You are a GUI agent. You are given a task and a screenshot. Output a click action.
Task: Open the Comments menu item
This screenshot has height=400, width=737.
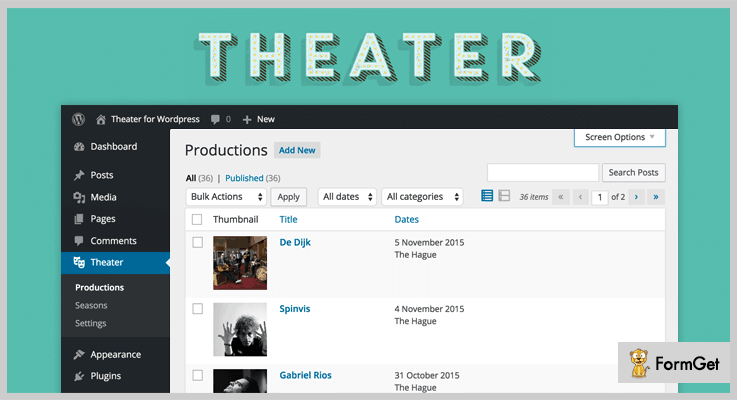click(x=115, y=241)
